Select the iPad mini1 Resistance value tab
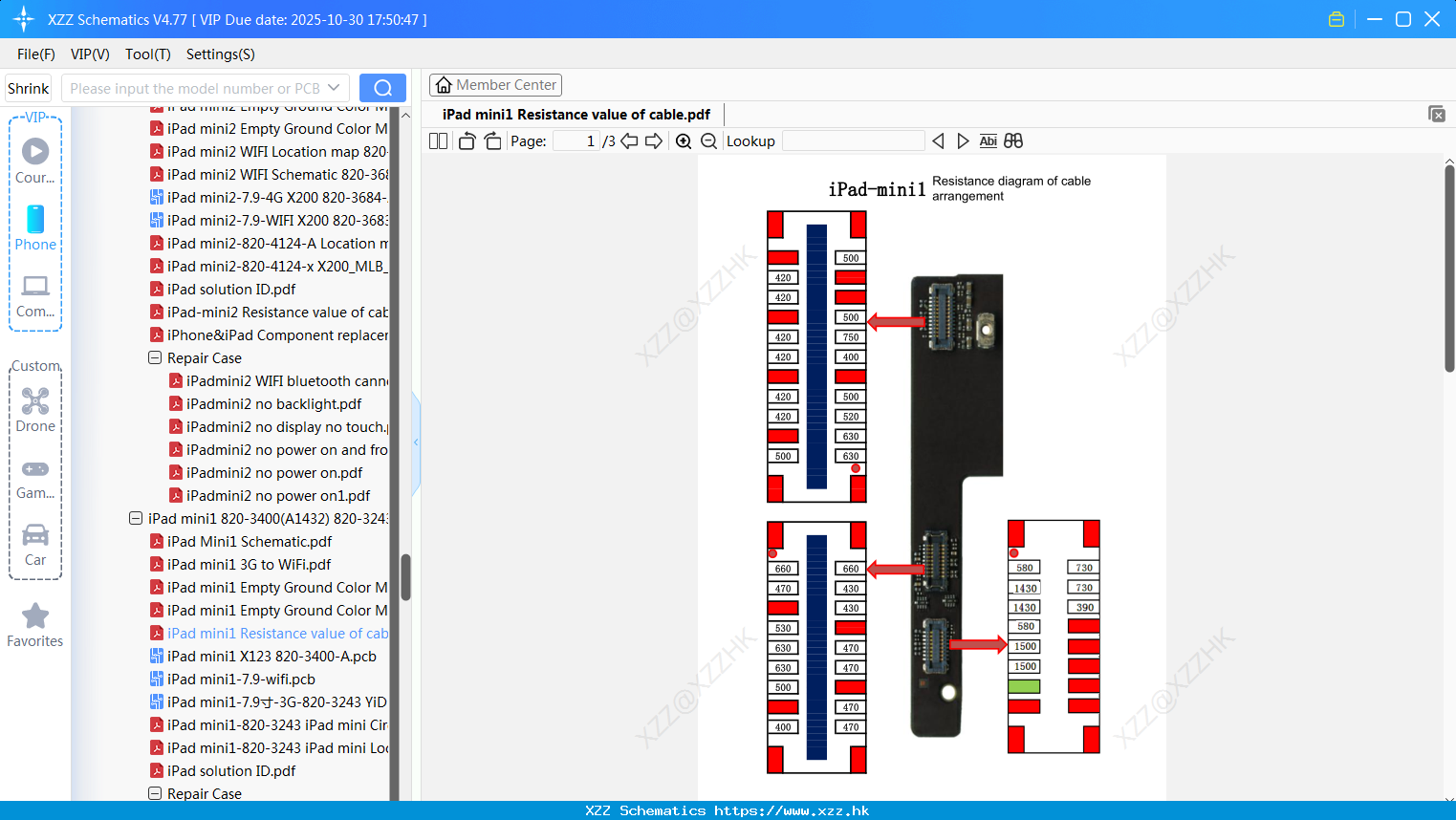 coord(576,115)
